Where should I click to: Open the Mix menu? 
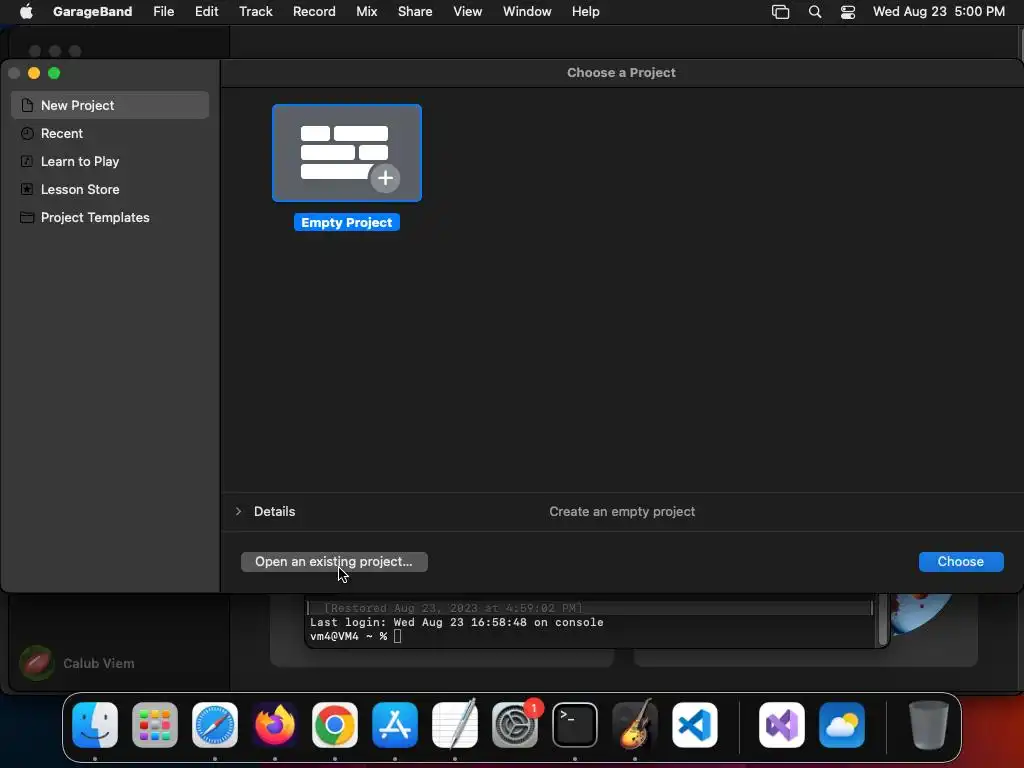tap(366, 12)
